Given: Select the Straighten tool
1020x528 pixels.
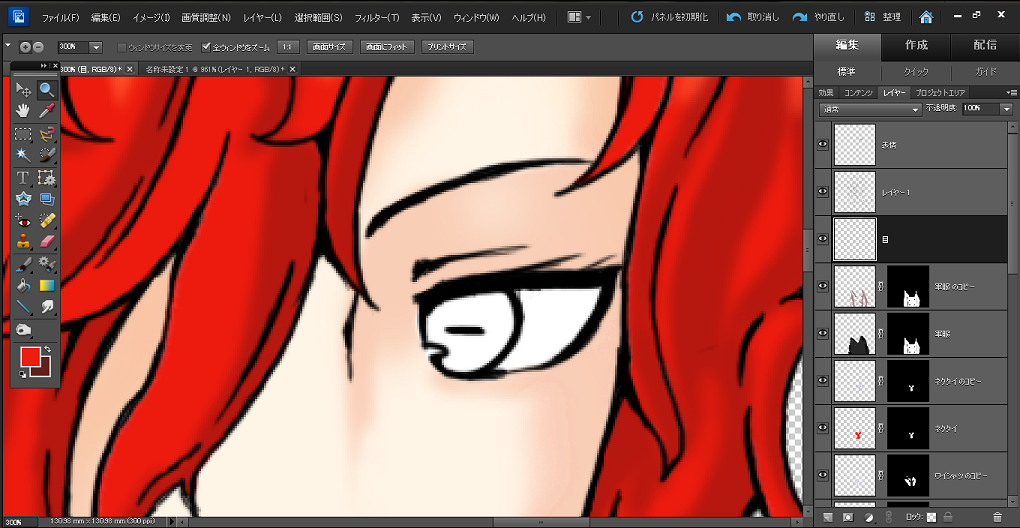Looking at the screenshot, I should 46,199.
